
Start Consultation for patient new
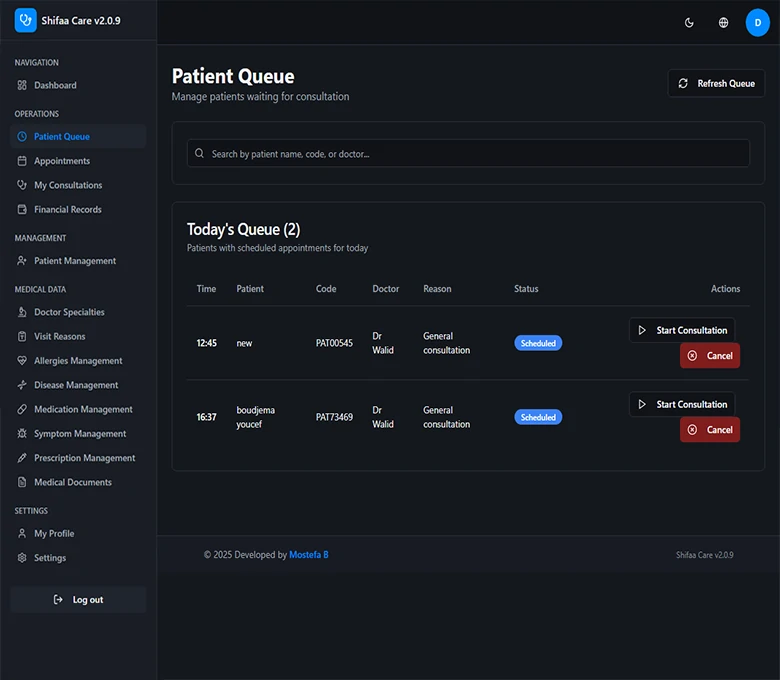coord(682,330)
